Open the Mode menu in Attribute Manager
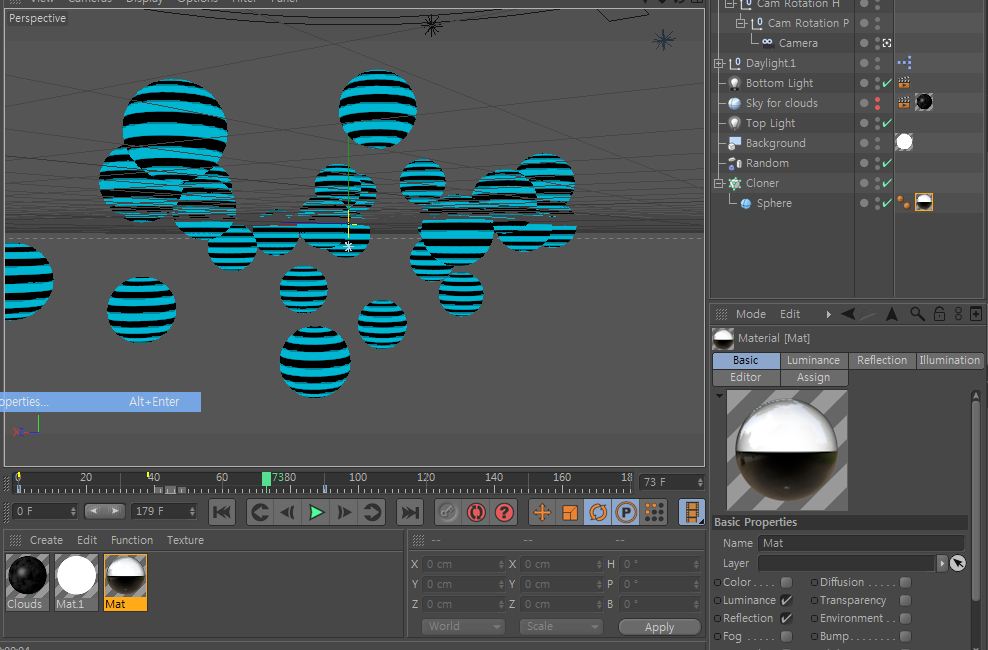Image resolution: width=988 pixels, height=650 pixels. [750, 314]
